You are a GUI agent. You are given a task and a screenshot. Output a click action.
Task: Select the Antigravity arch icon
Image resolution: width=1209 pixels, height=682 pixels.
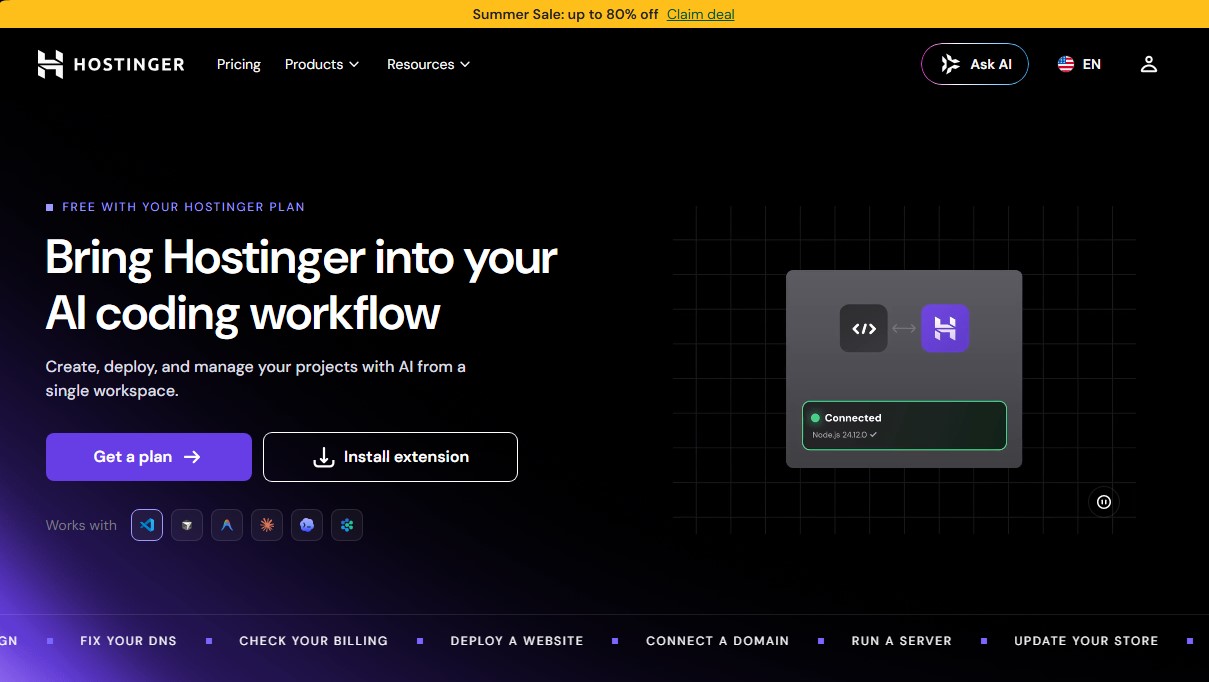[227, 525]
